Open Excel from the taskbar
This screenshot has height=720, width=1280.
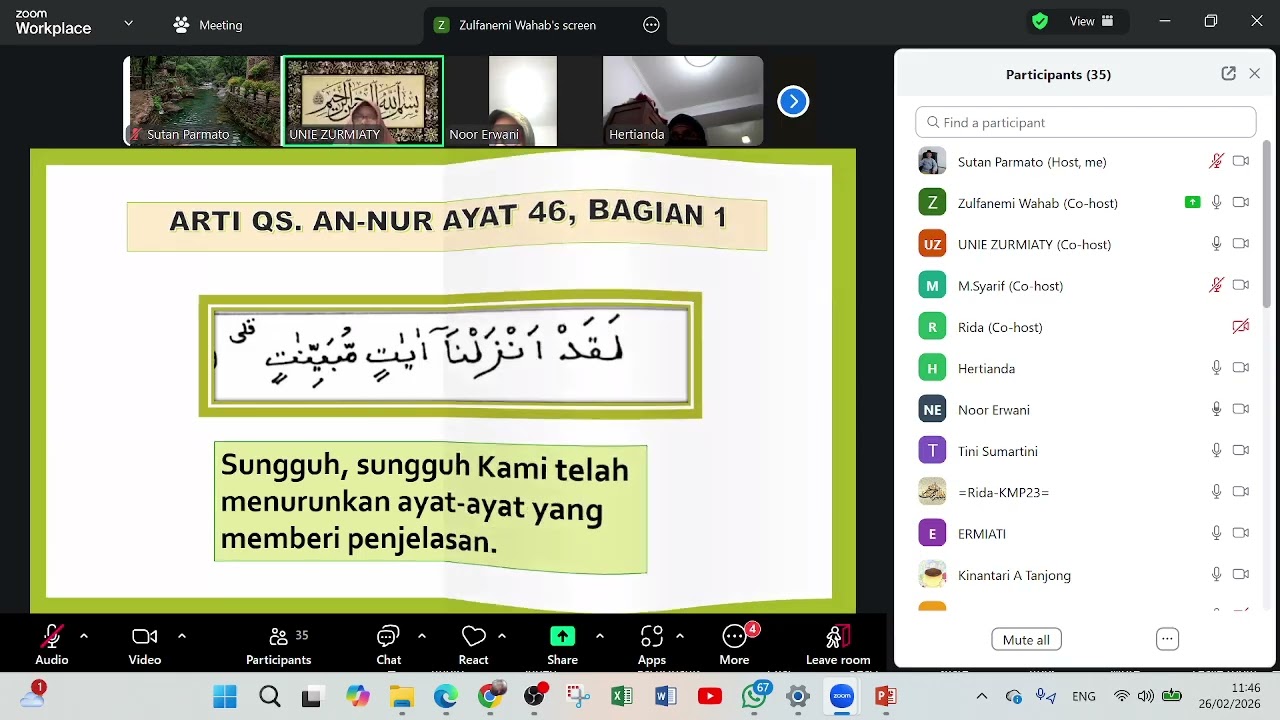621,696
